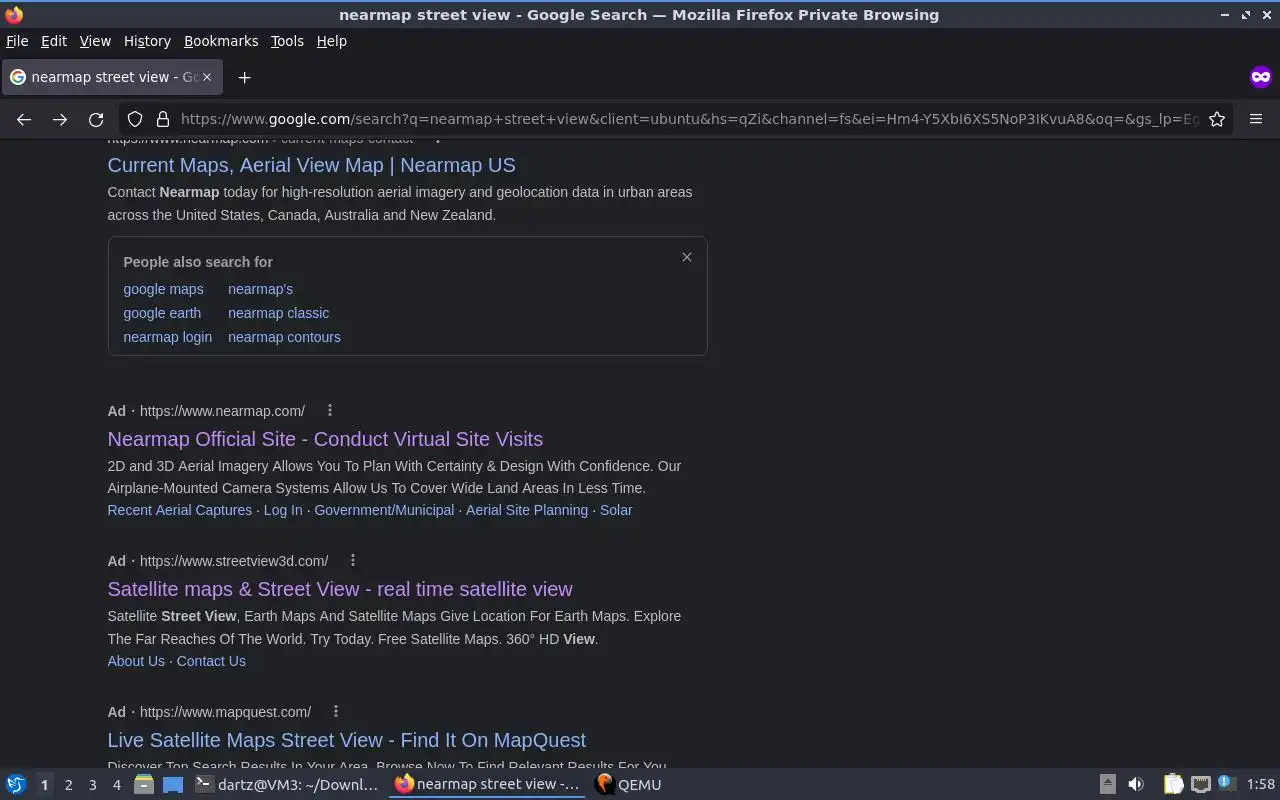
Task: Open the site security padlock info
Action: click(162, 119)
